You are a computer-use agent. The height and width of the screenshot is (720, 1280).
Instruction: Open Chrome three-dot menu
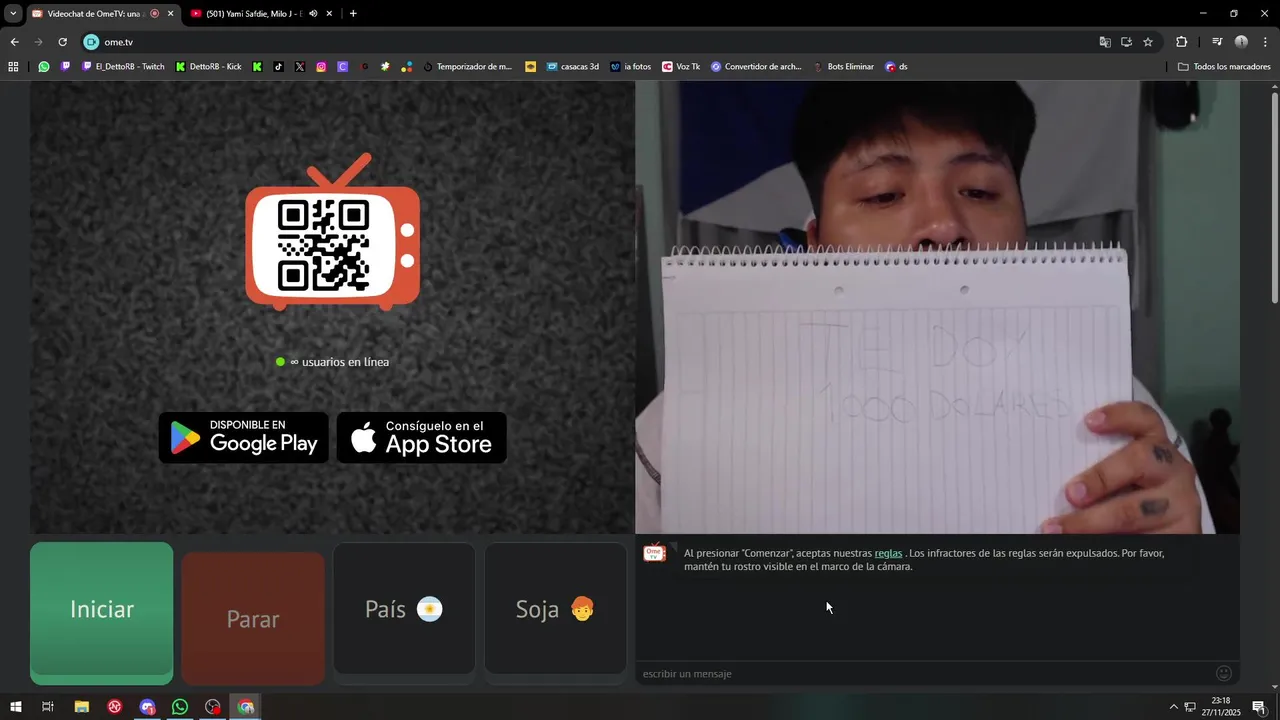[1265, 42]
